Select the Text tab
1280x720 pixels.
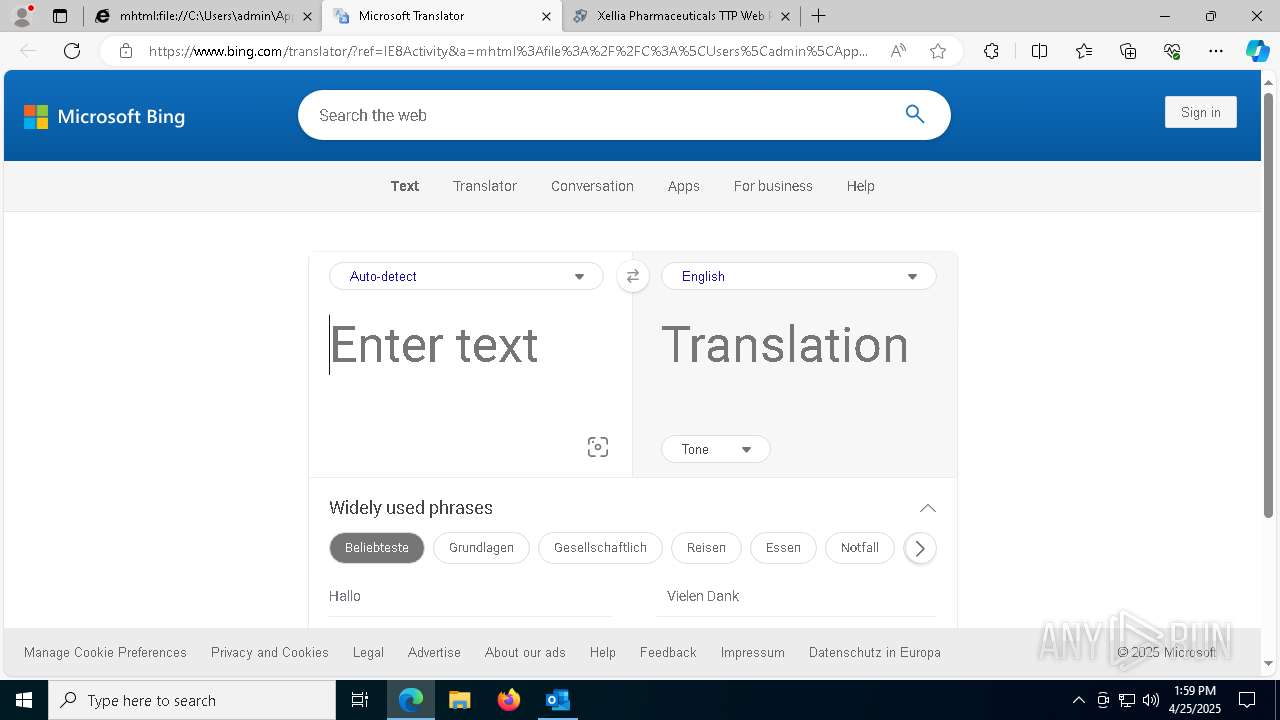(405, 186)
